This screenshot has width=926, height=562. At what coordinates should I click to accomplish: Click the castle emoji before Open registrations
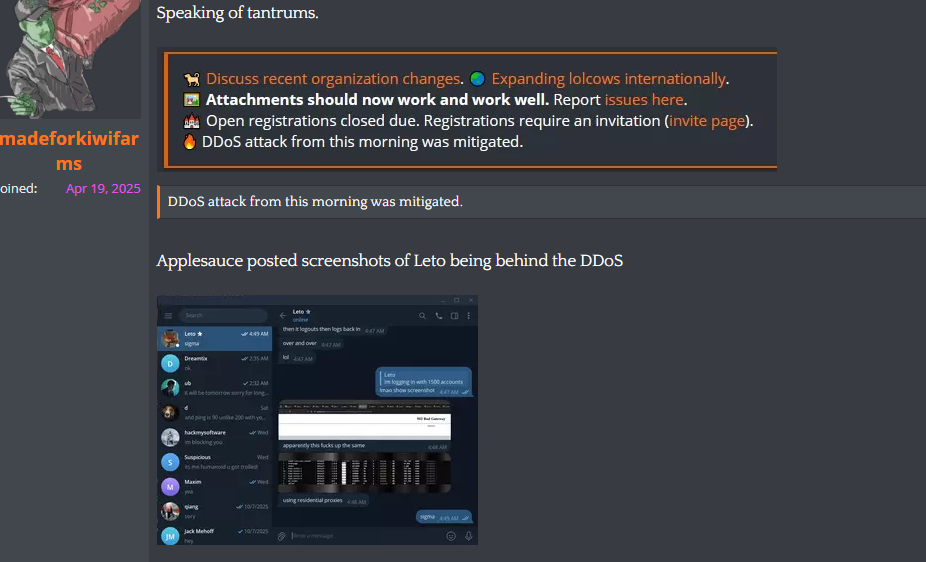tap(191, 121)
